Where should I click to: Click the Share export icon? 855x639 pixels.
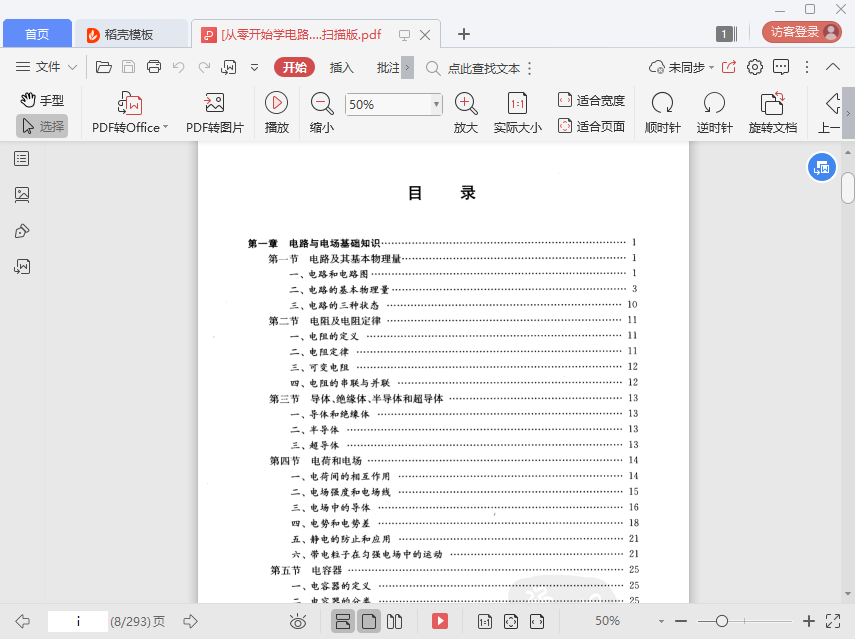(x=729, y=67)
